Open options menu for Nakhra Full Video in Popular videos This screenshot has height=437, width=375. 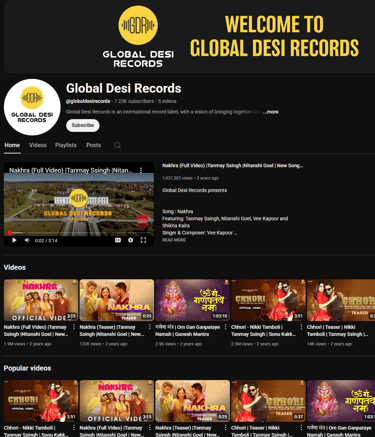pos(150,428)
